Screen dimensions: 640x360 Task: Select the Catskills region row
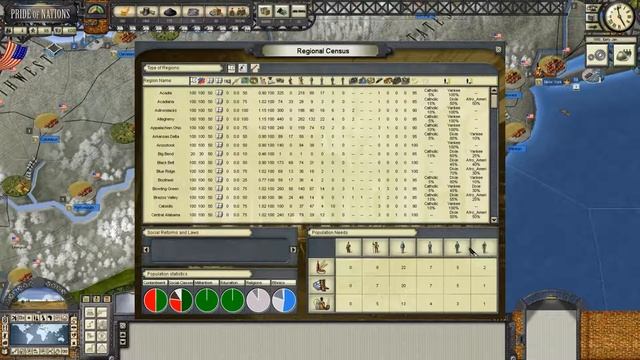[316, 206]
